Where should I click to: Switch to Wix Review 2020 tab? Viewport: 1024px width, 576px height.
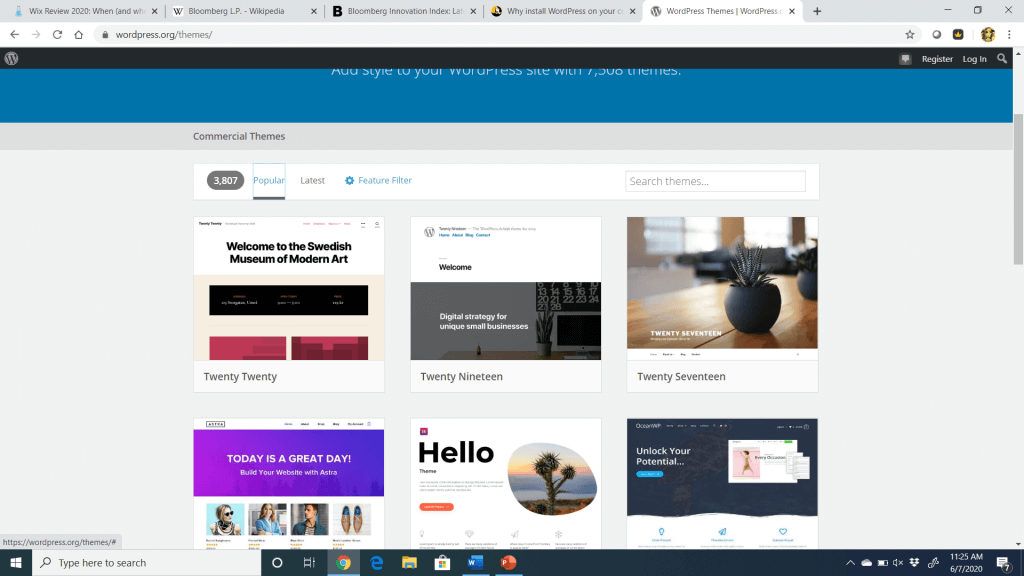[86, 11]
